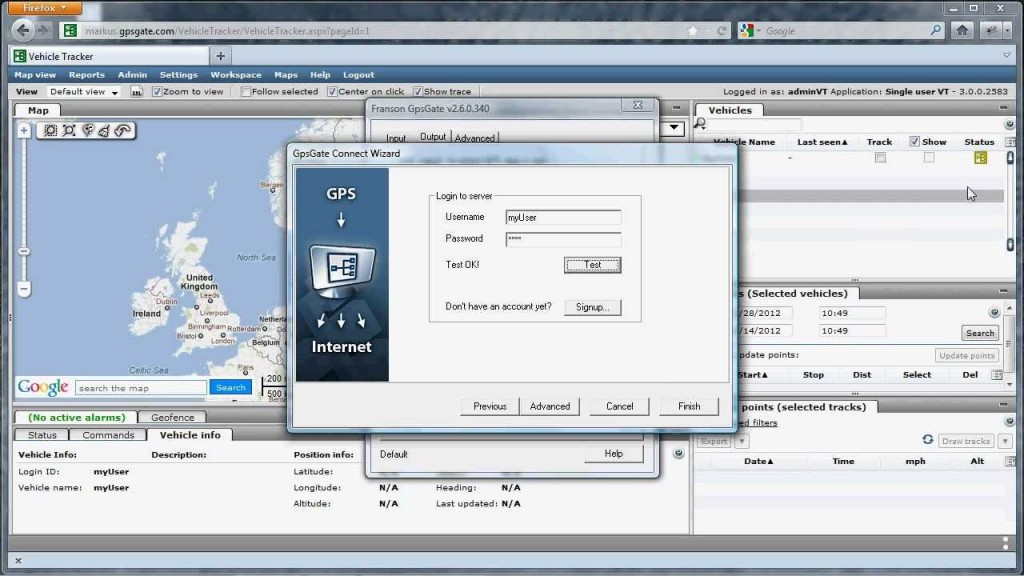Click the Vehicles list scrollbar
Screen dimensions: 1024x576
[x=1010, y=201]
